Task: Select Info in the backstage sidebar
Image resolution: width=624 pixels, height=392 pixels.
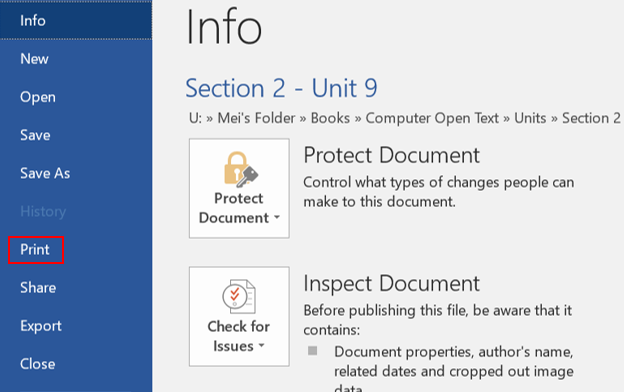Action: click(x=76, y=20)
